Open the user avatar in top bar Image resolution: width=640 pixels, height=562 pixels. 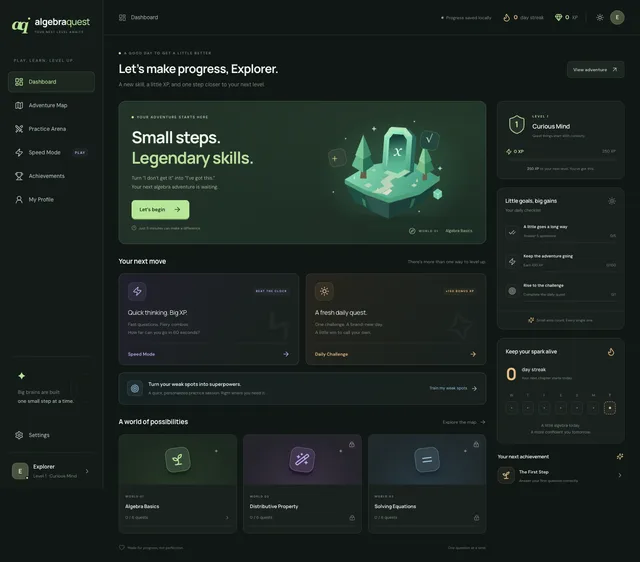[x=617, y=18]
